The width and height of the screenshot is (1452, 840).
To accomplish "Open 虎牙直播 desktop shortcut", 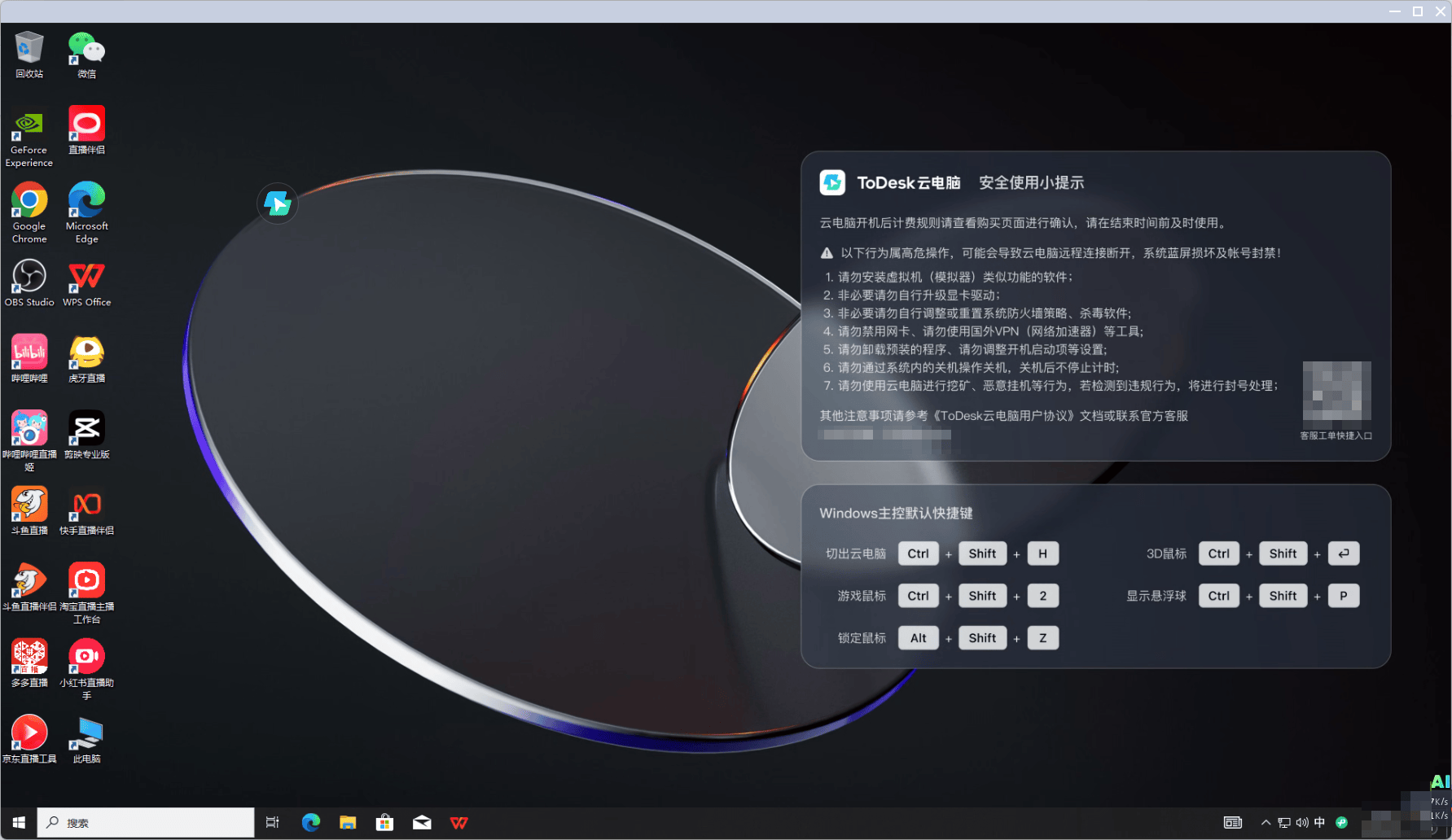I will pos(86,358).
